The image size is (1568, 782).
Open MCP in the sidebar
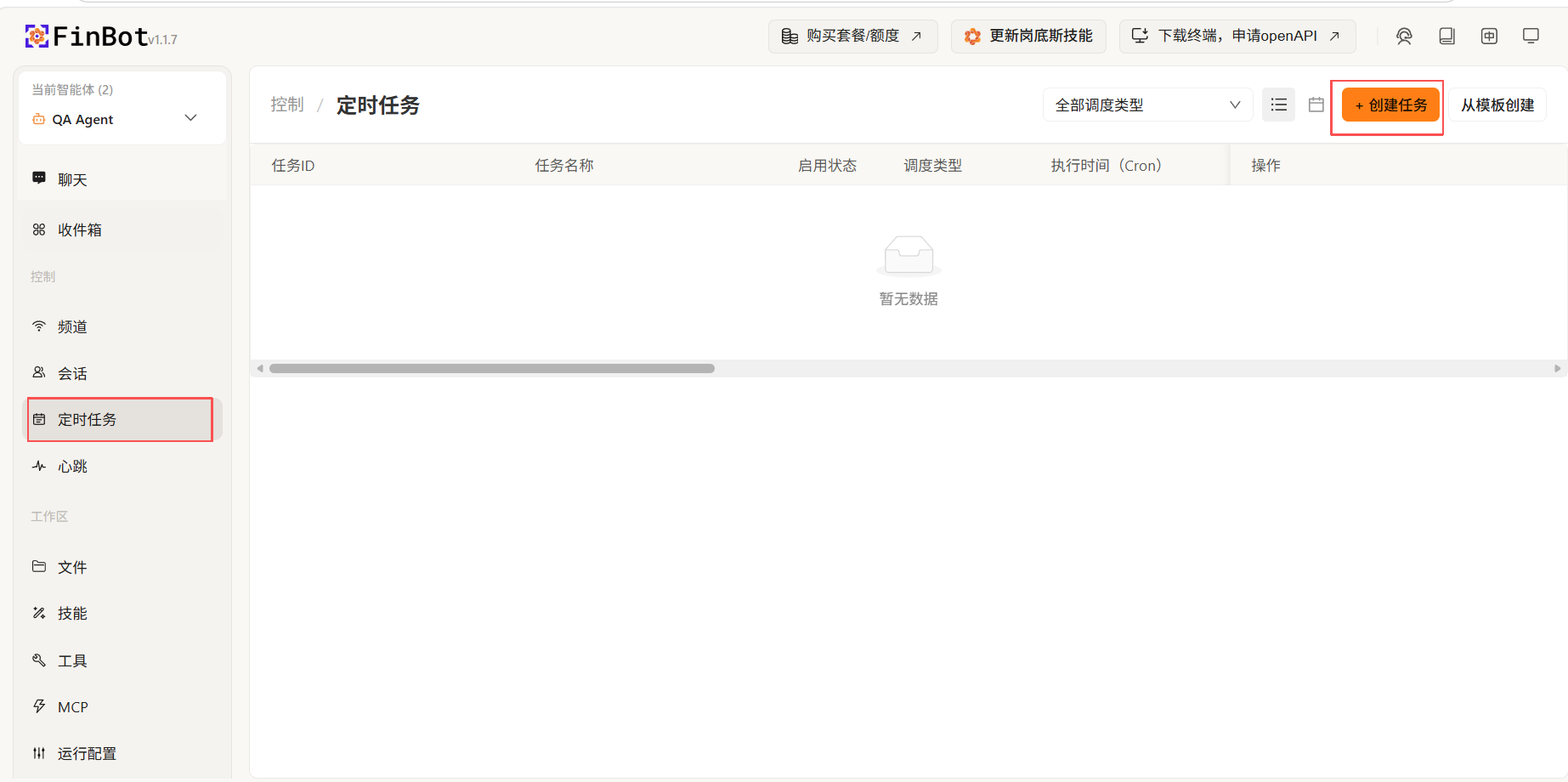[x=122, y=707]
